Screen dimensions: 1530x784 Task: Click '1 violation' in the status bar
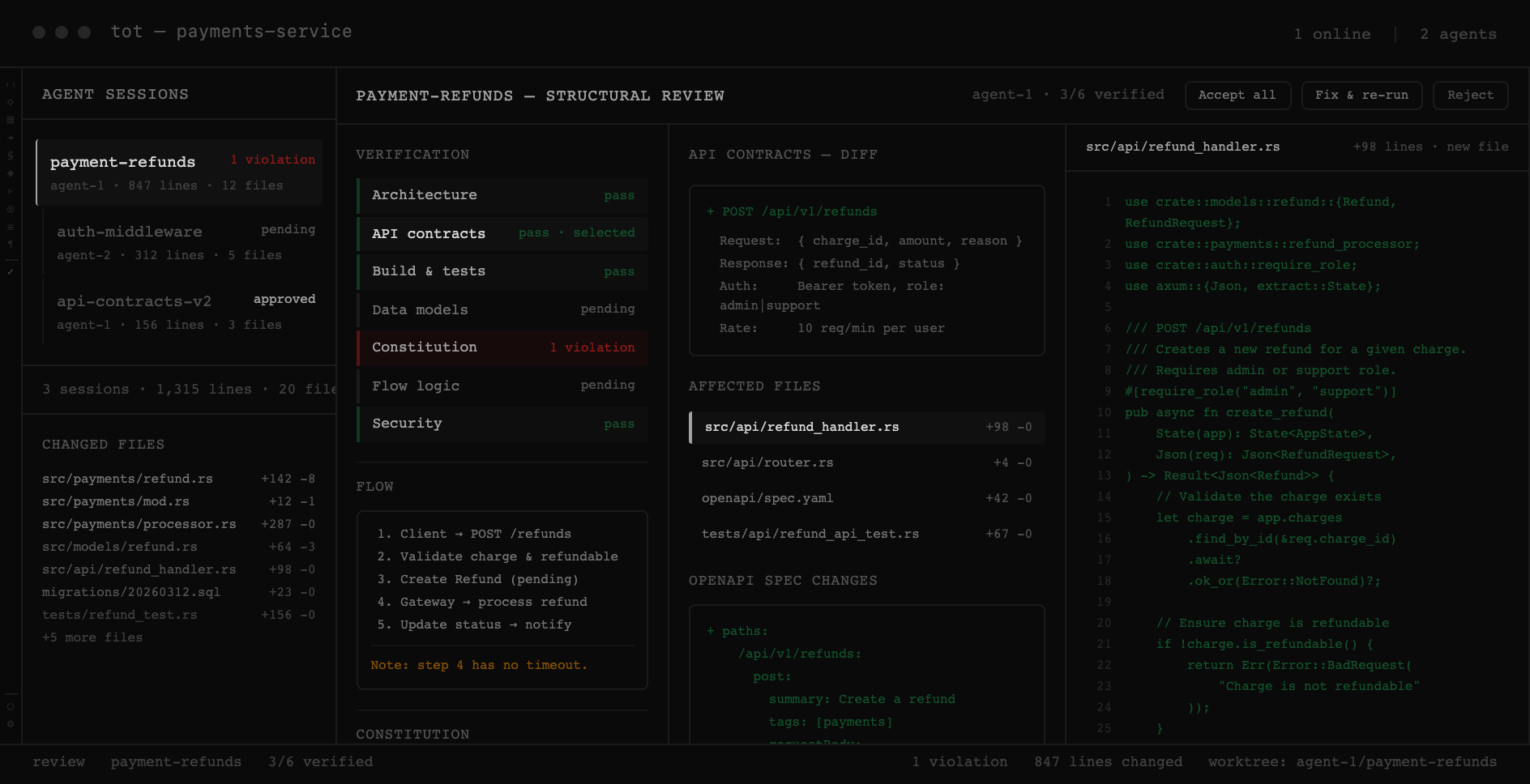click(959, 762)
